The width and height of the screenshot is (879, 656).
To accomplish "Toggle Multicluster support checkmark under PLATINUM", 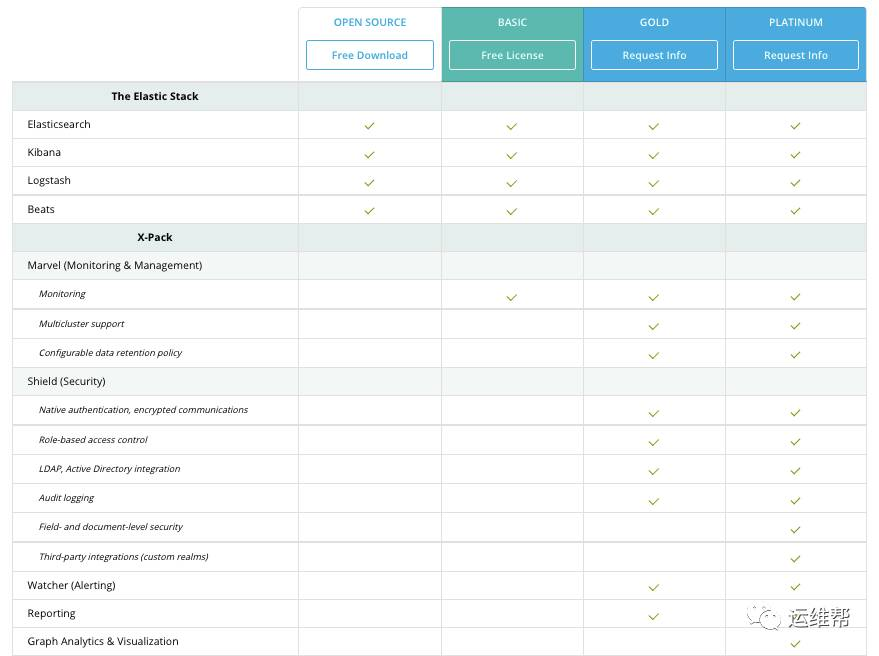I will (795, 325).
